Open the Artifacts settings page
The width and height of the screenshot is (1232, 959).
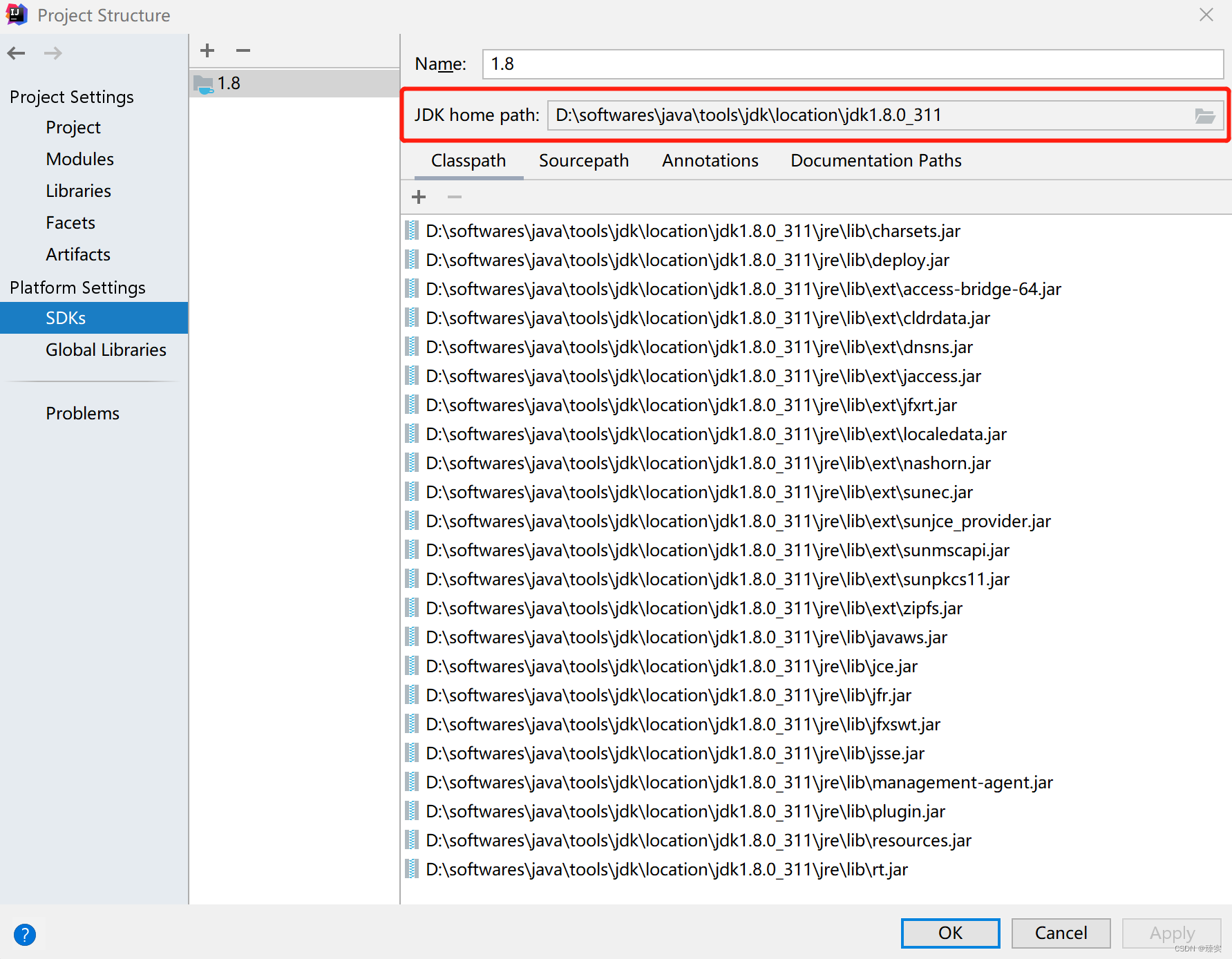pos(78,254)
